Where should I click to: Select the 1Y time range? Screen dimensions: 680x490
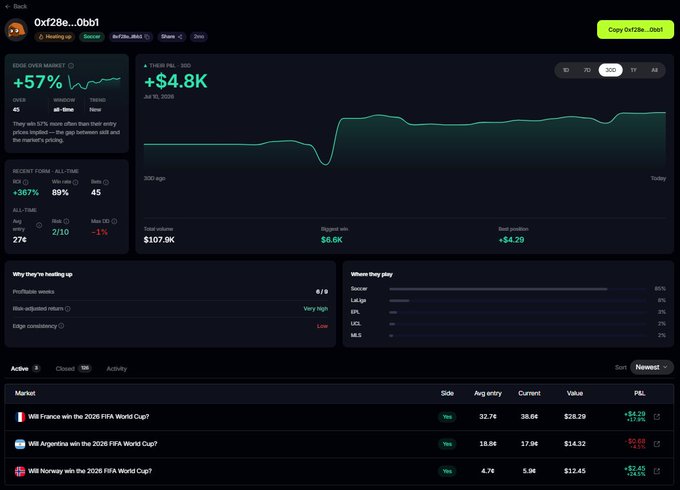point(633,70)
